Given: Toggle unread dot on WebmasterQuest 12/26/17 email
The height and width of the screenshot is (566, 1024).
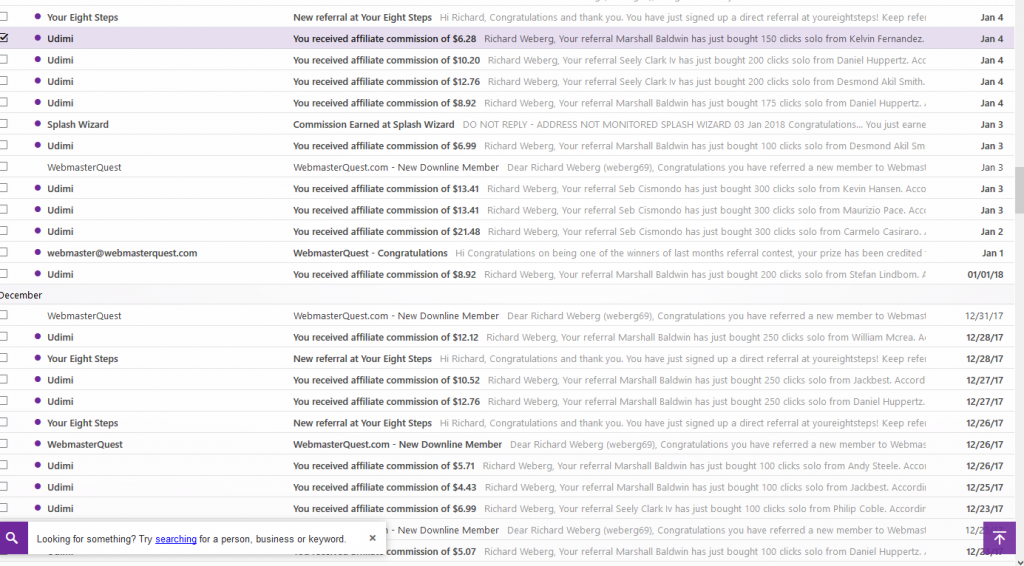Looking at the screenshot, I should pyautogui.click(x=37, y=444).
